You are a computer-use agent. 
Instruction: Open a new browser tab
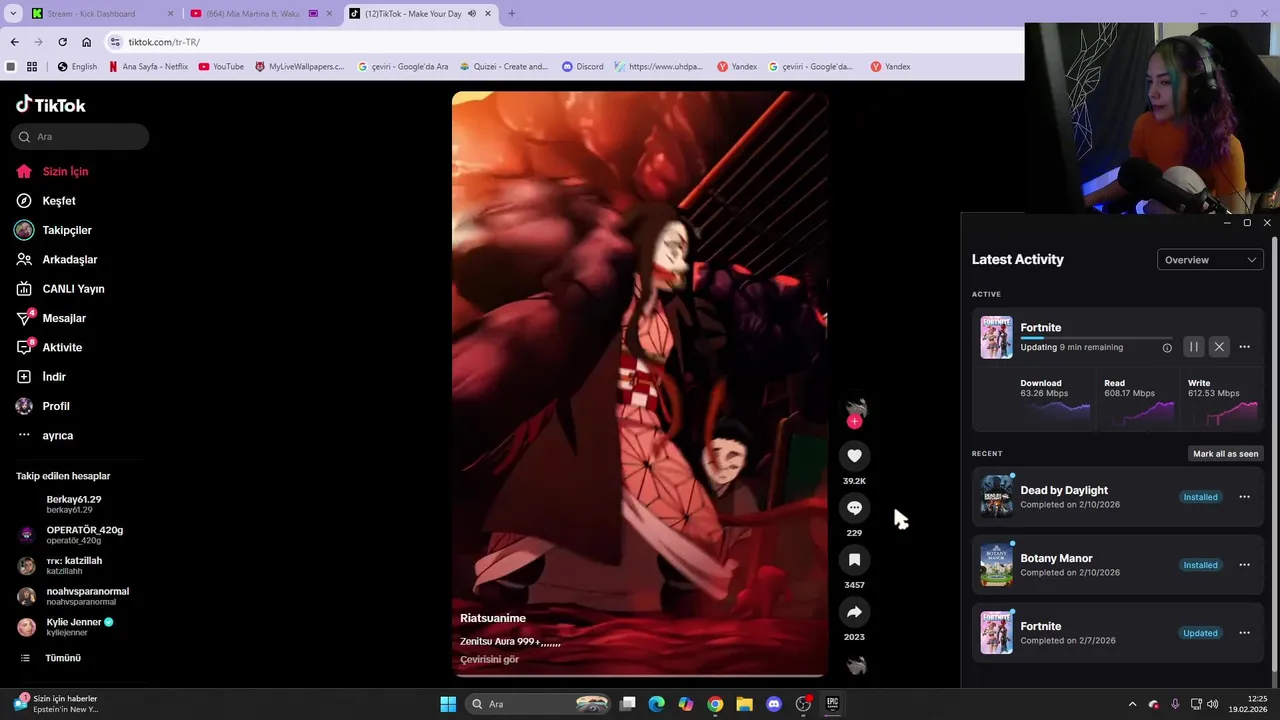click(x=512, y=14)
